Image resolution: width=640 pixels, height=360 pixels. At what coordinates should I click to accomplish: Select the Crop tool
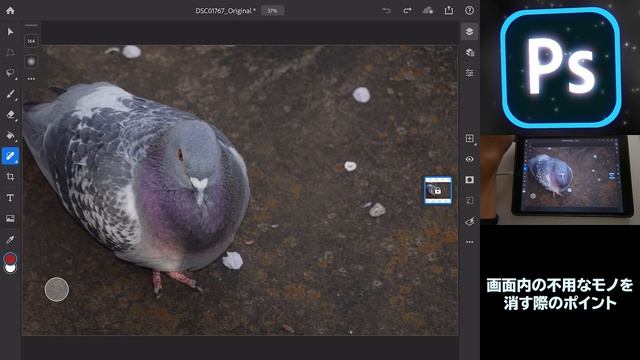coord(10,177)
